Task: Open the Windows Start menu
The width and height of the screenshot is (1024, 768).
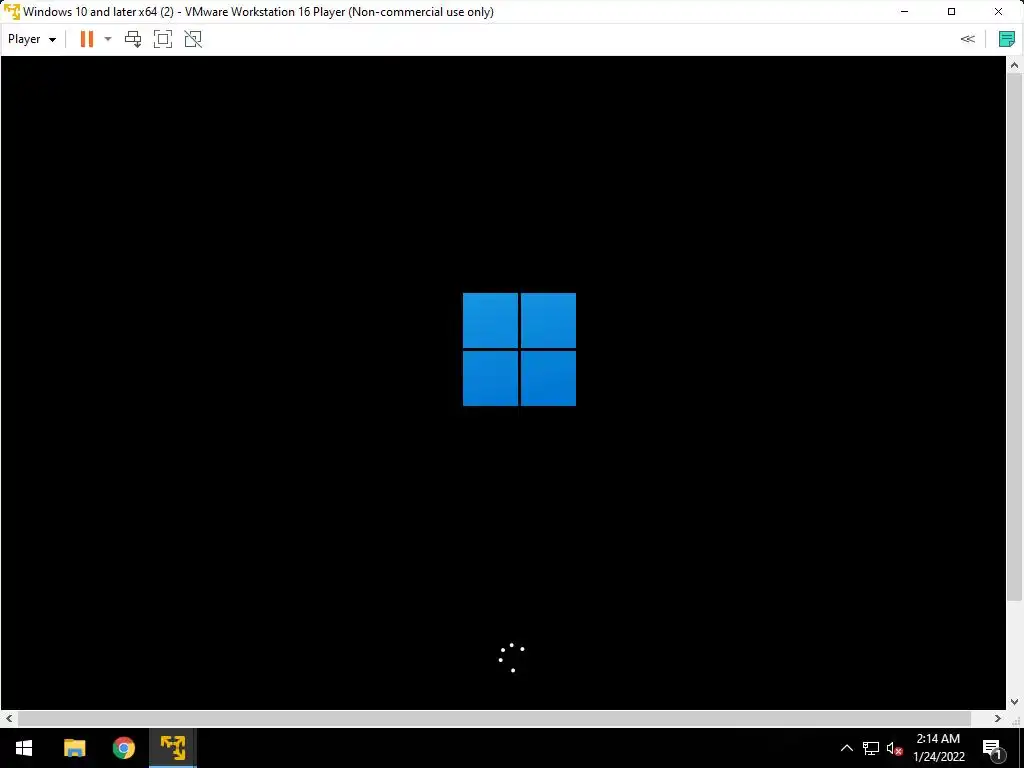Action: coord(24,748)
